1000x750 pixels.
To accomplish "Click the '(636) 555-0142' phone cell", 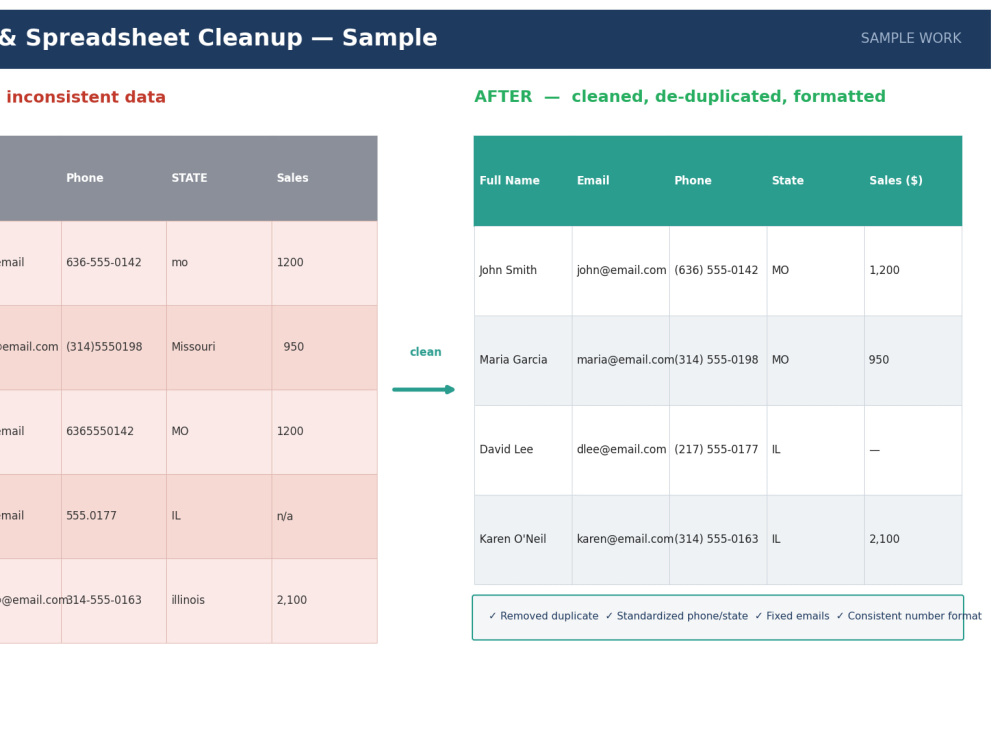I will [x=716, y=270].
